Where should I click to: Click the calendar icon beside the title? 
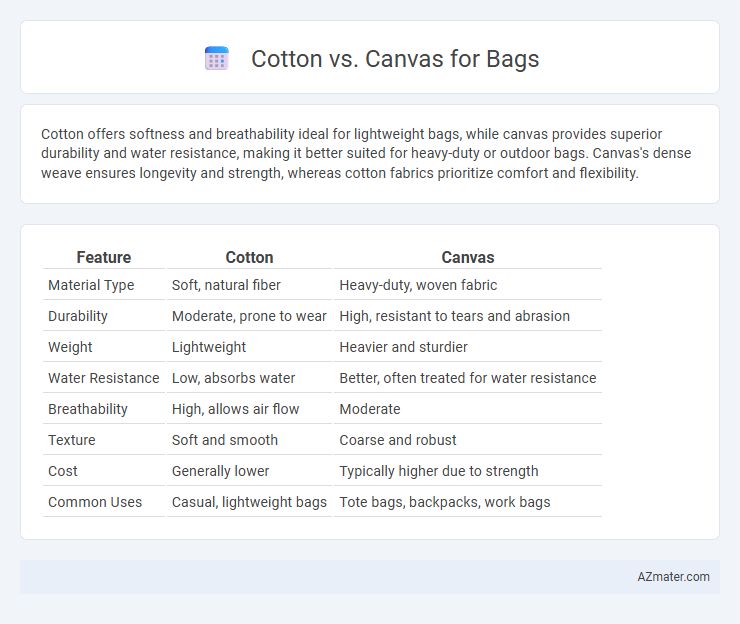coord(217,59)
